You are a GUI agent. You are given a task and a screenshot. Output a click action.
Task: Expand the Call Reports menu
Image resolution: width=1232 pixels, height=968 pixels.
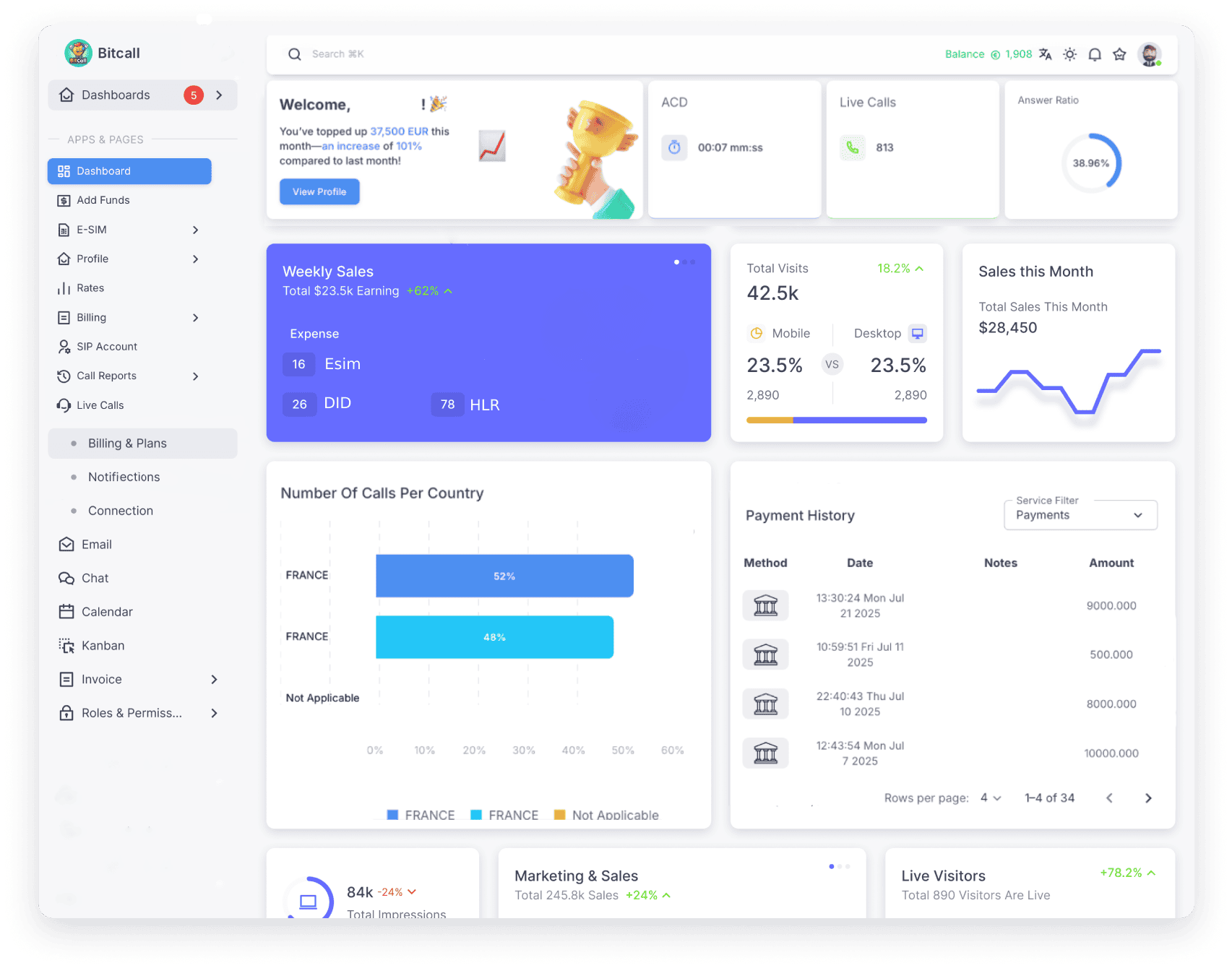point(194,376)
